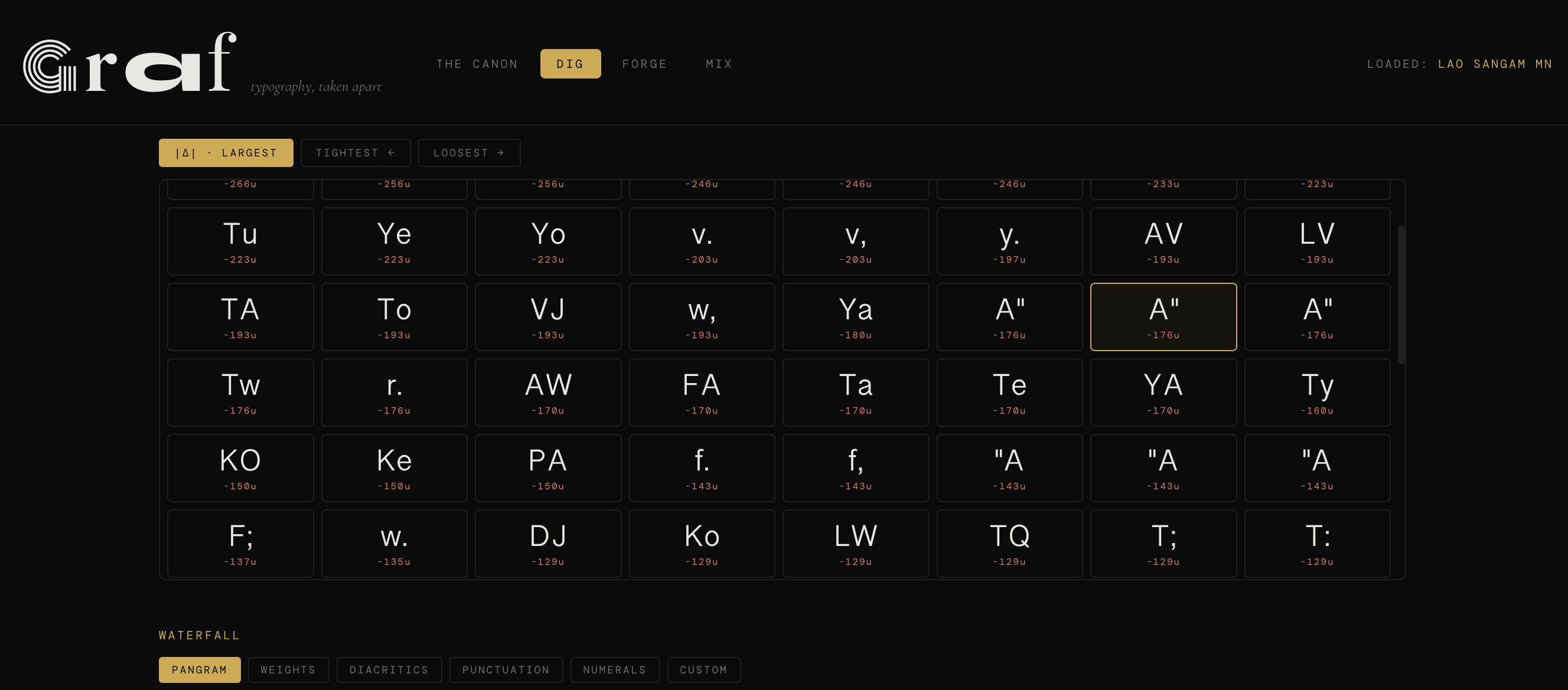Open the Numerals waterfall tab
Image resolution: width=1568 pixels, height=690 pixels.
pos(614,670)
